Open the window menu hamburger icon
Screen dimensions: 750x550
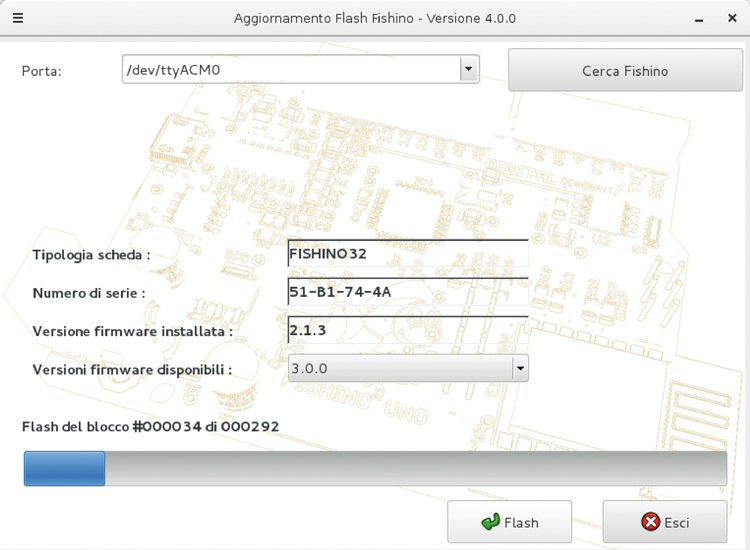tap(18, 18)
